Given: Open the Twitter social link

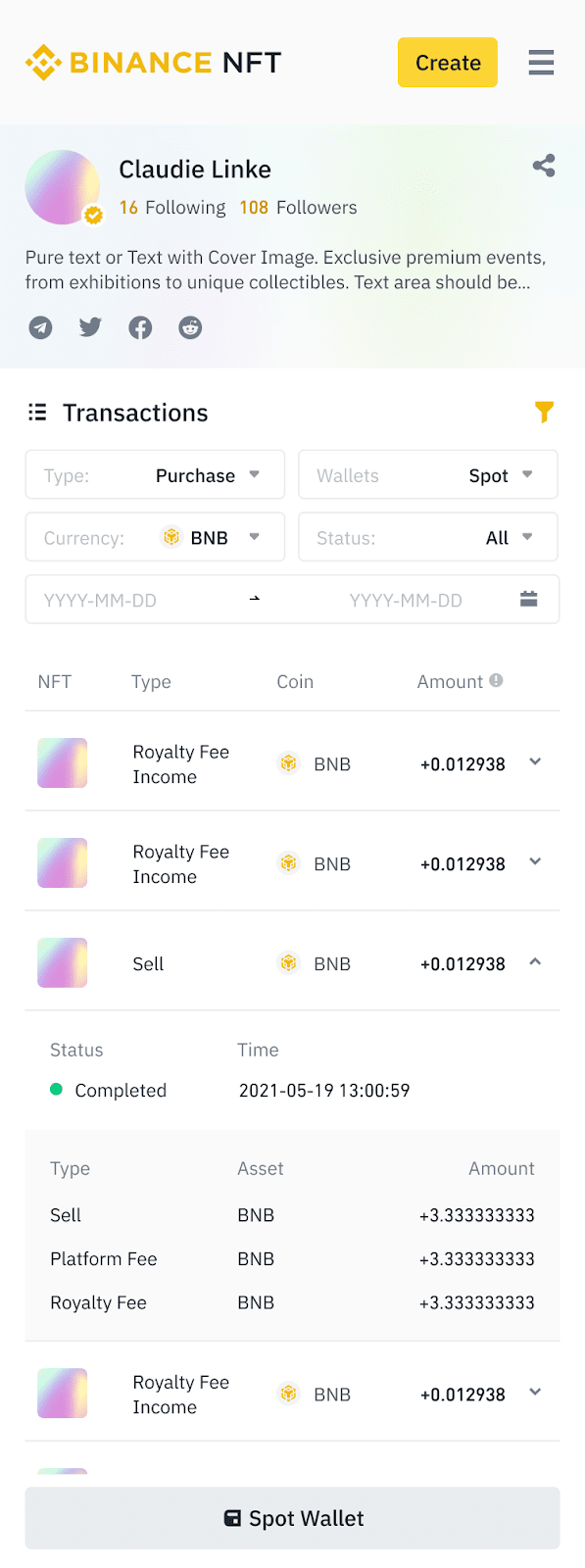Looking at the screenshot, I should (90, 327).
